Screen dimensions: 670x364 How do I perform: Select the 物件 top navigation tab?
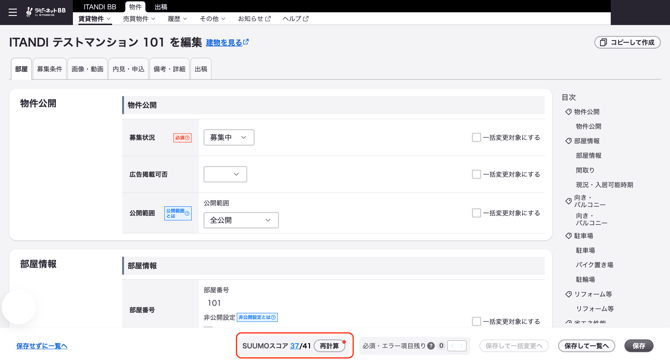135,7
